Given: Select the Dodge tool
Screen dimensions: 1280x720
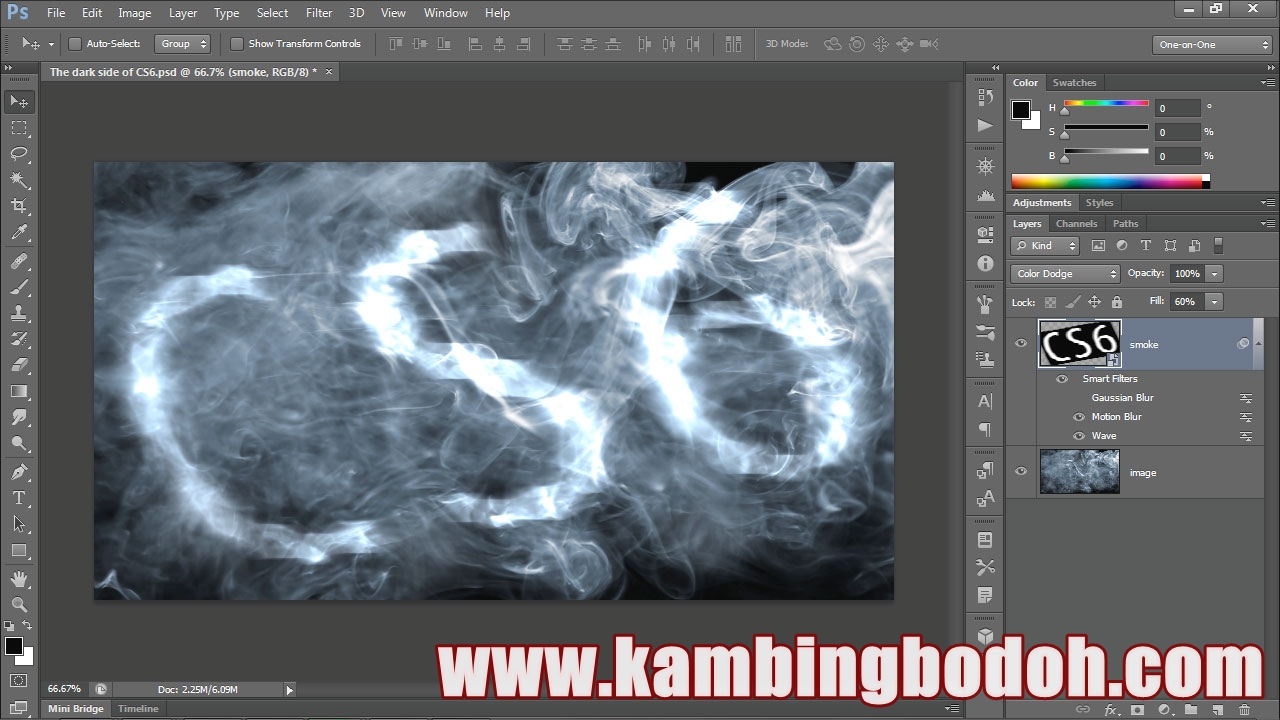Looking at the screenshot, I should click(19, 443).
